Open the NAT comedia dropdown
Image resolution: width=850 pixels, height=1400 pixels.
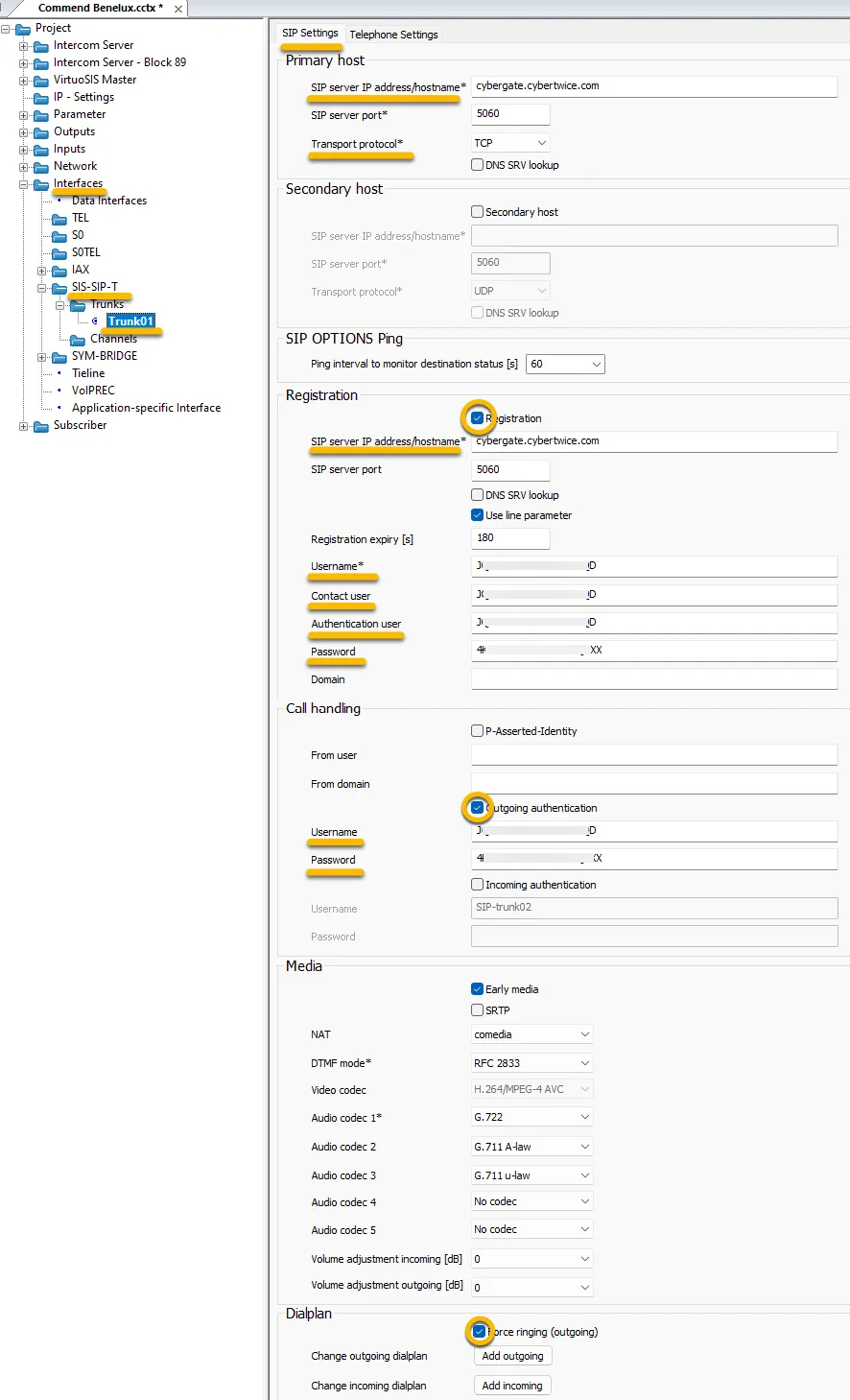click(x=531, y=1034)
